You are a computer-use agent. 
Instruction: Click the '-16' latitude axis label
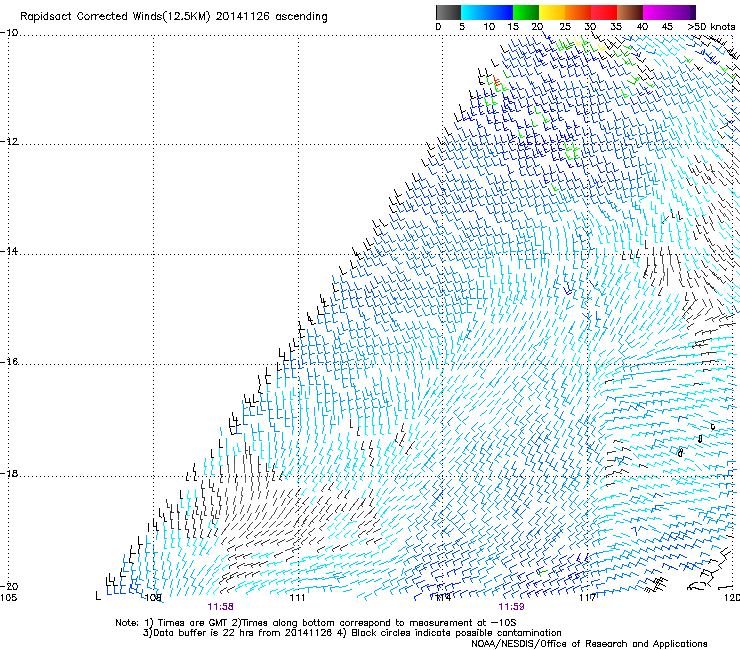(x=9, y=362)
